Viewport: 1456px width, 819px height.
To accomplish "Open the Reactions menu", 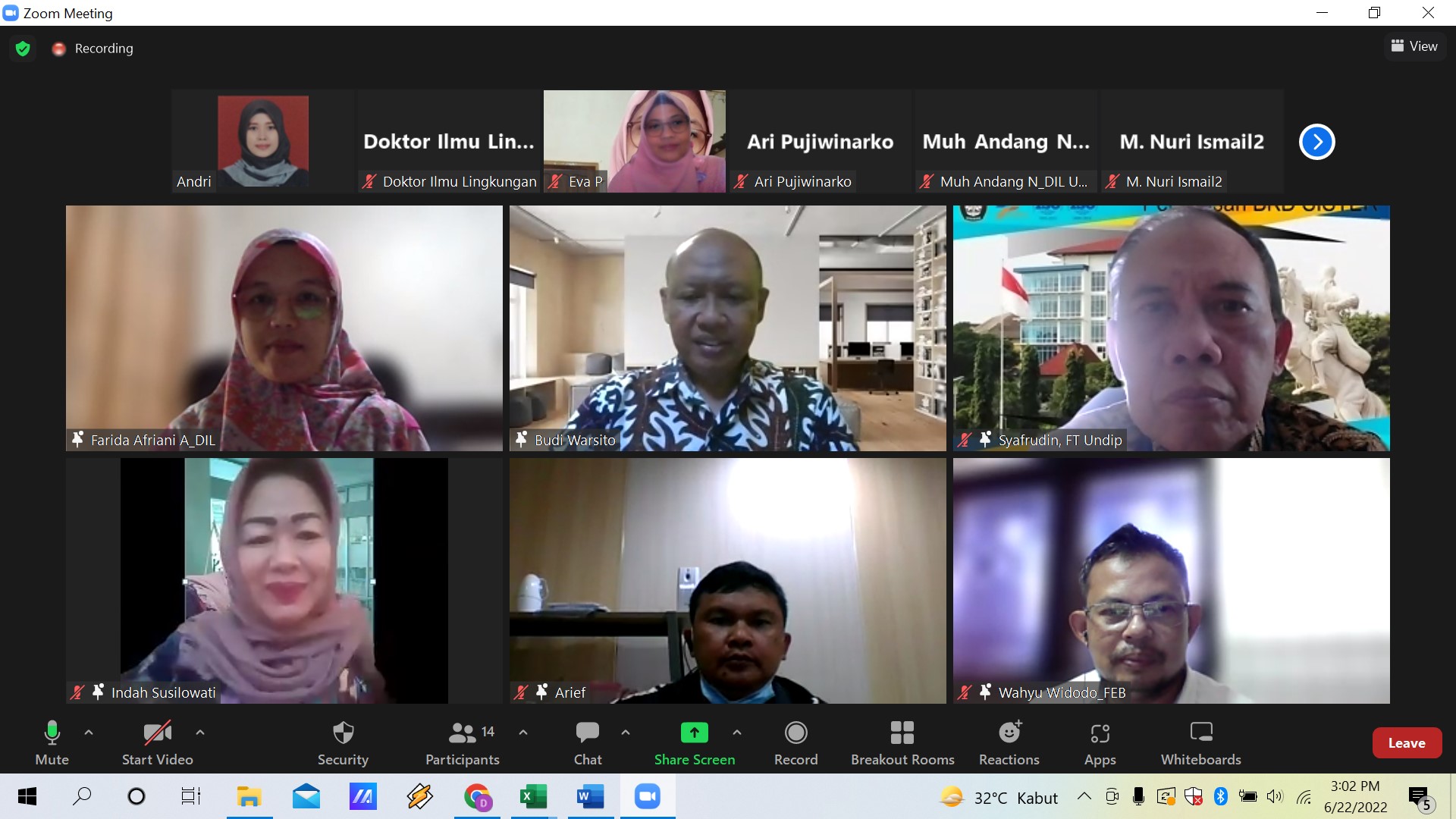I will (x=1009, y=742).
